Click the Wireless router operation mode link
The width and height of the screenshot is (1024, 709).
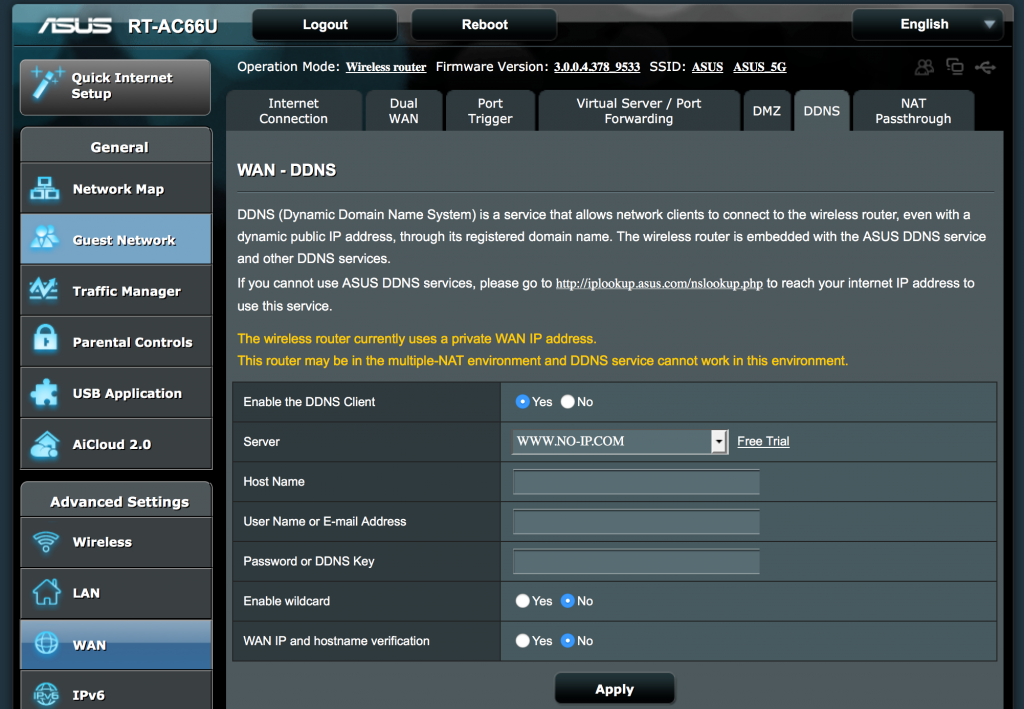(386, 67)
